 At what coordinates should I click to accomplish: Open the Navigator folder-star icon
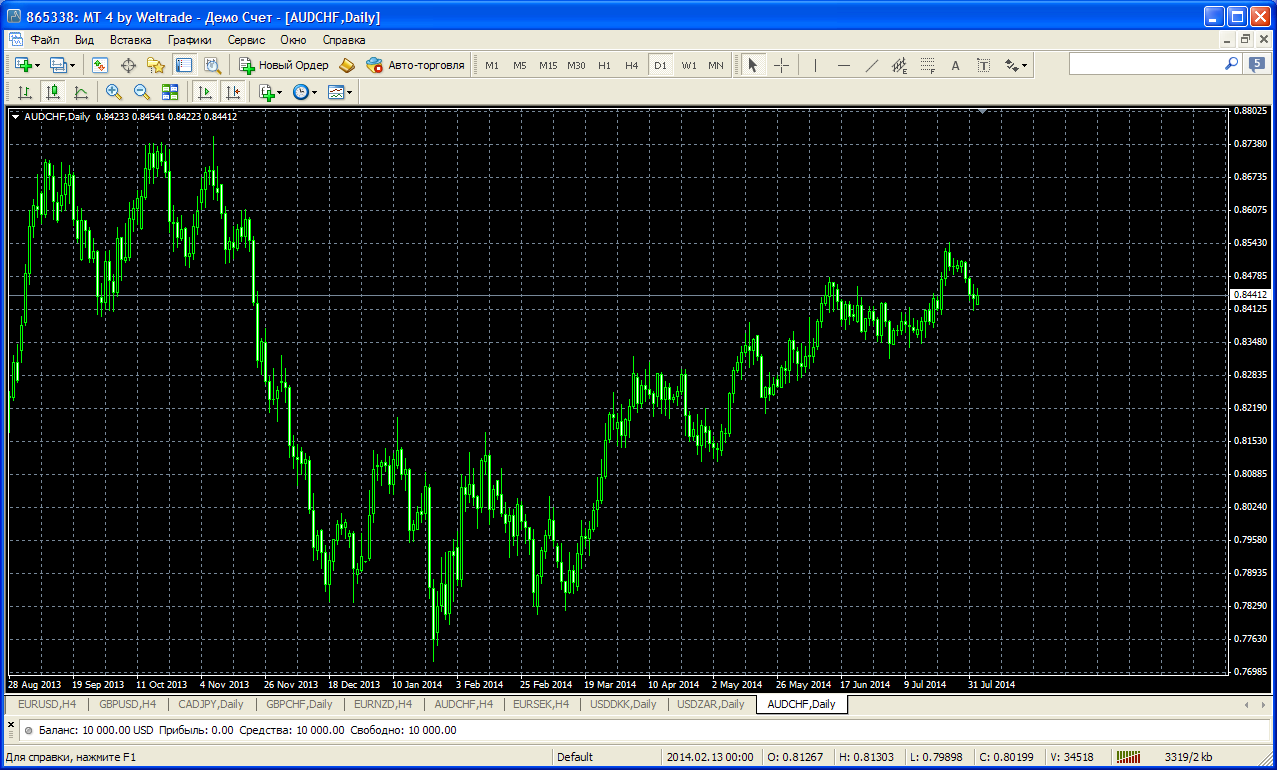tap(156, 65)
